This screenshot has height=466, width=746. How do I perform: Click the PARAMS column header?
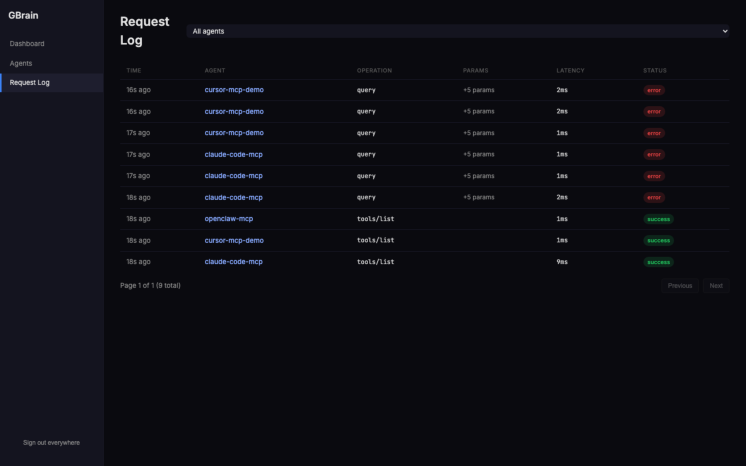pos(475,70)
